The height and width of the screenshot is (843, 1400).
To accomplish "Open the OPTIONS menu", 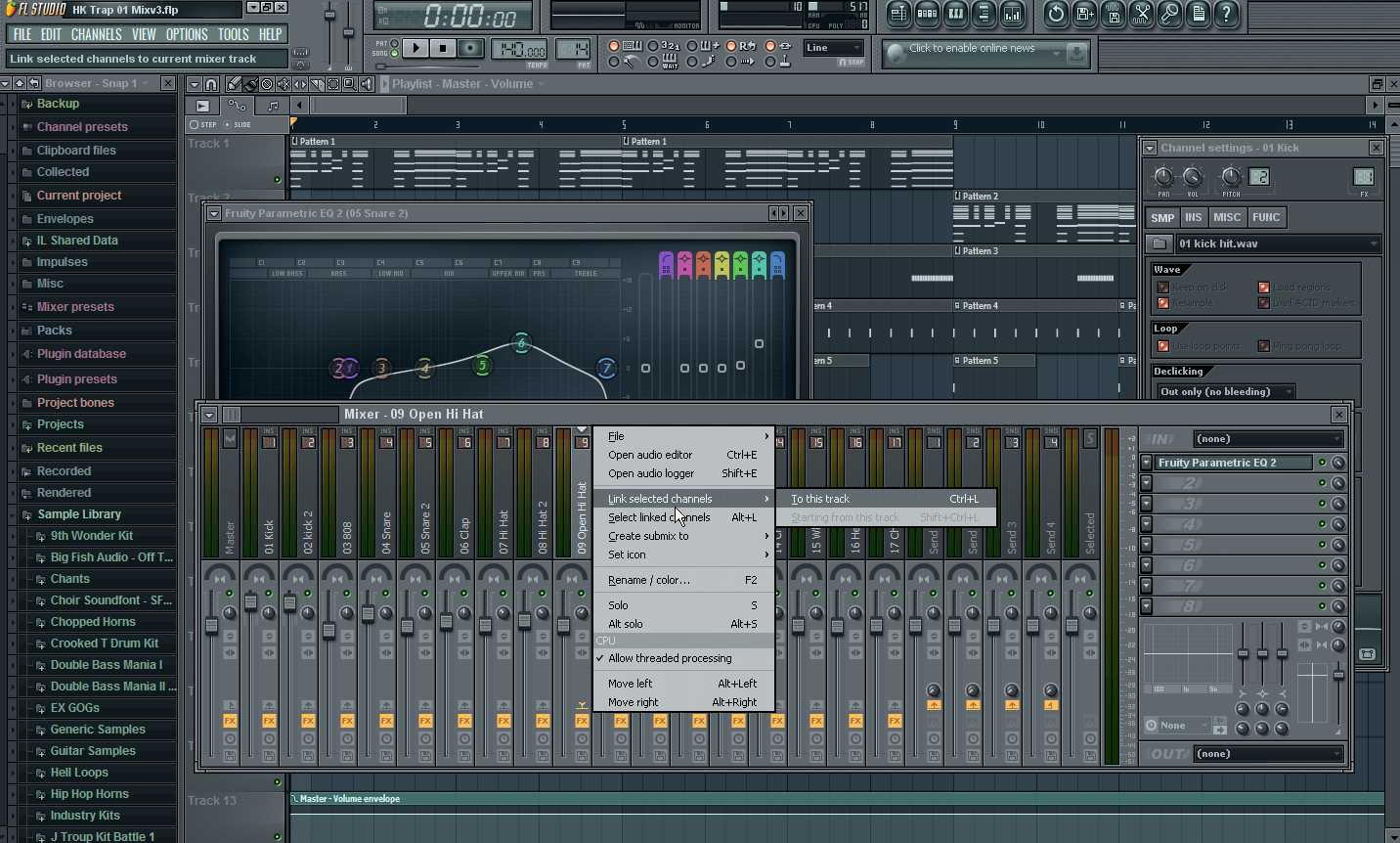I will click(x=187, y=34).
